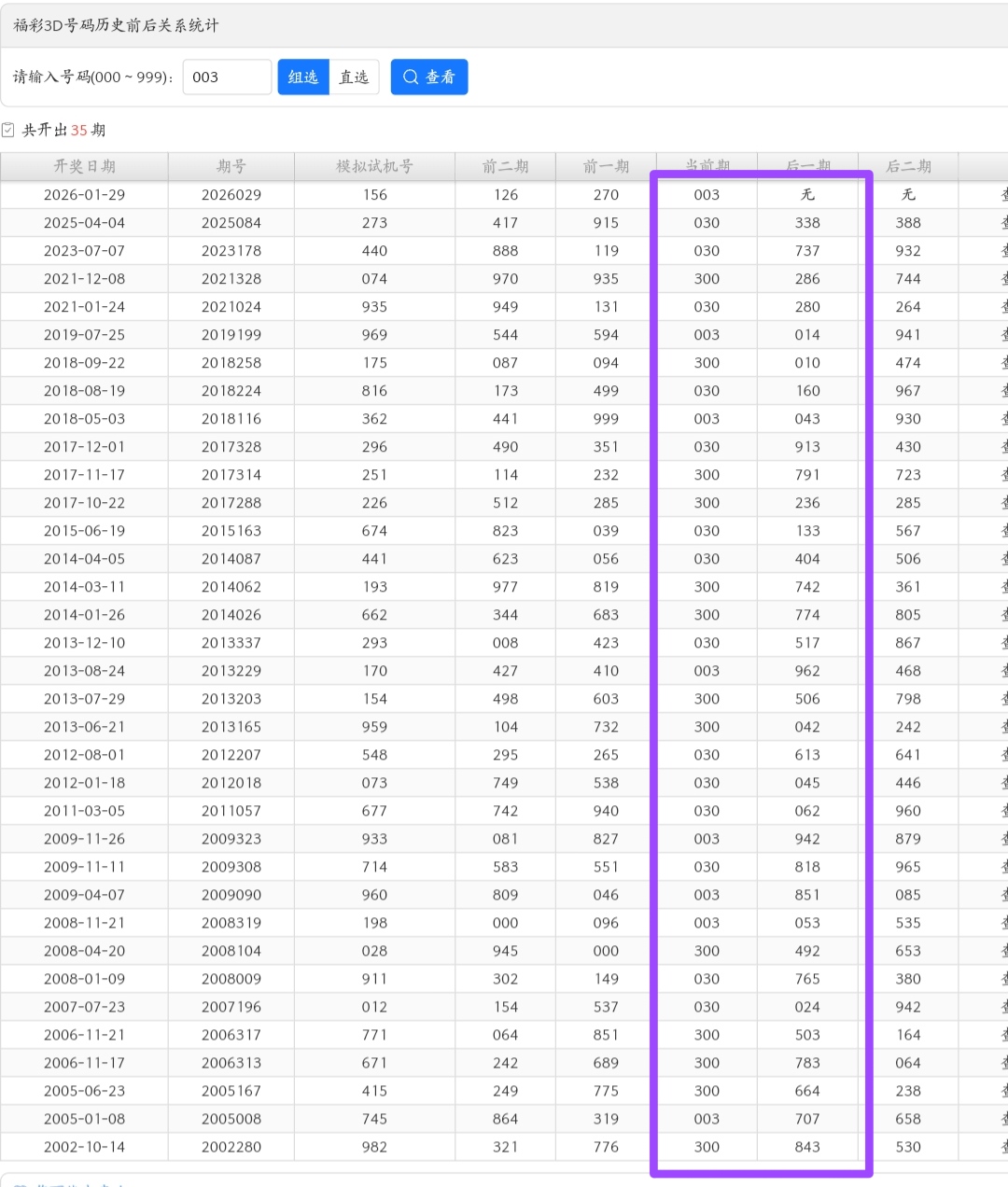
Task: Click the 前一期 column header
Action: 606,166
